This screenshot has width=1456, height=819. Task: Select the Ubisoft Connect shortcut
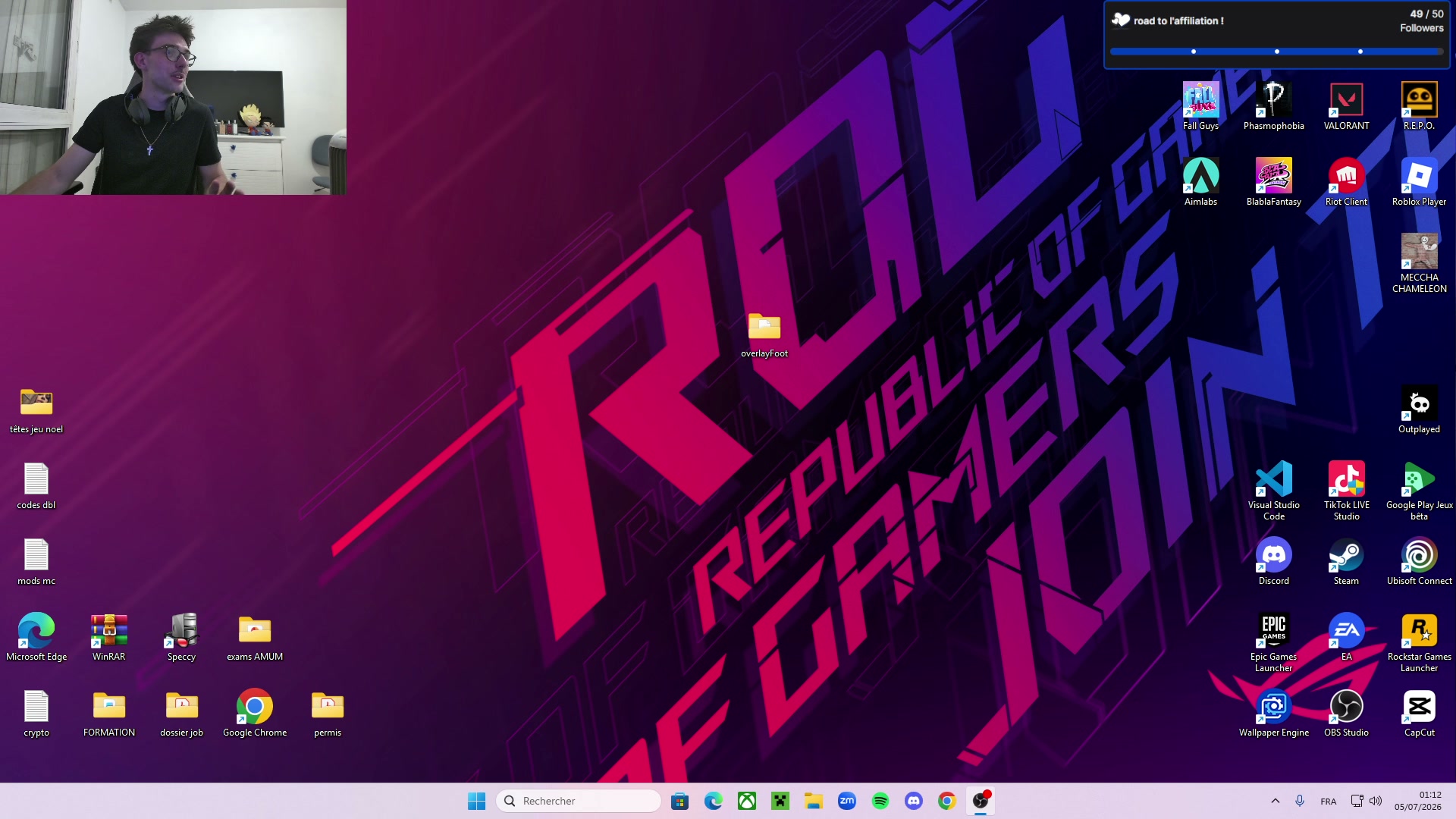[x=1419, y=562]
